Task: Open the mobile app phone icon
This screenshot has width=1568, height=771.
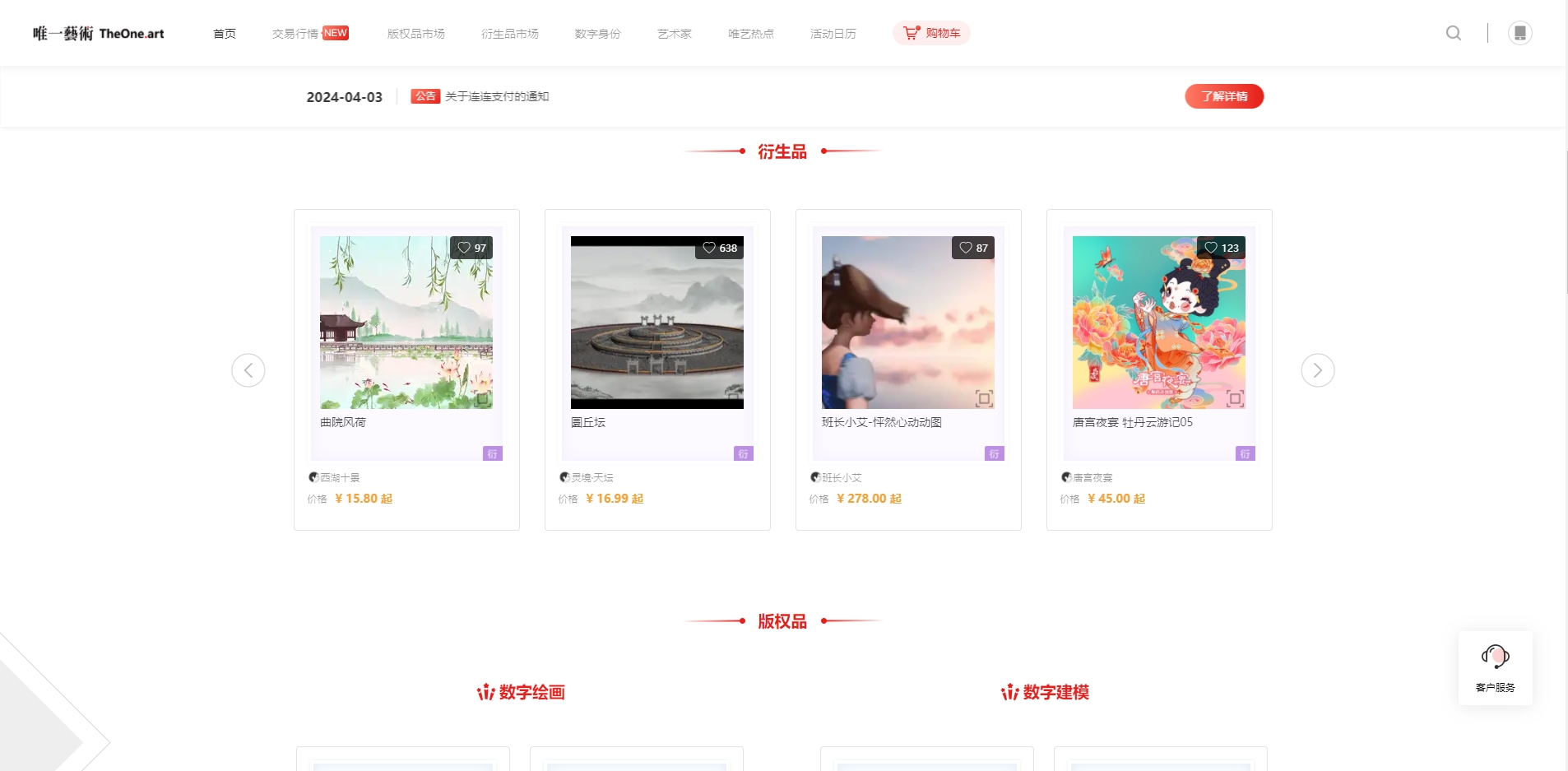Action: (1520, 33)
